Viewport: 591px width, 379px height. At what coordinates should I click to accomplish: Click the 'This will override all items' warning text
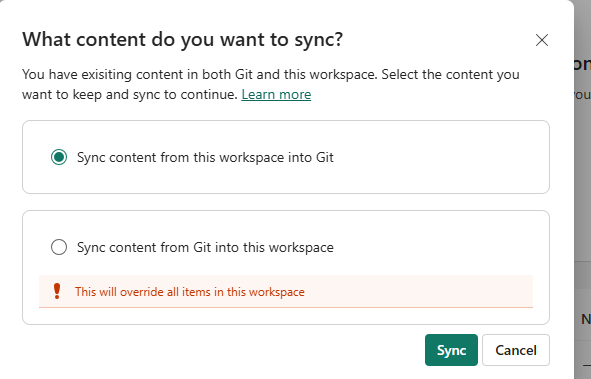point(190,292)
